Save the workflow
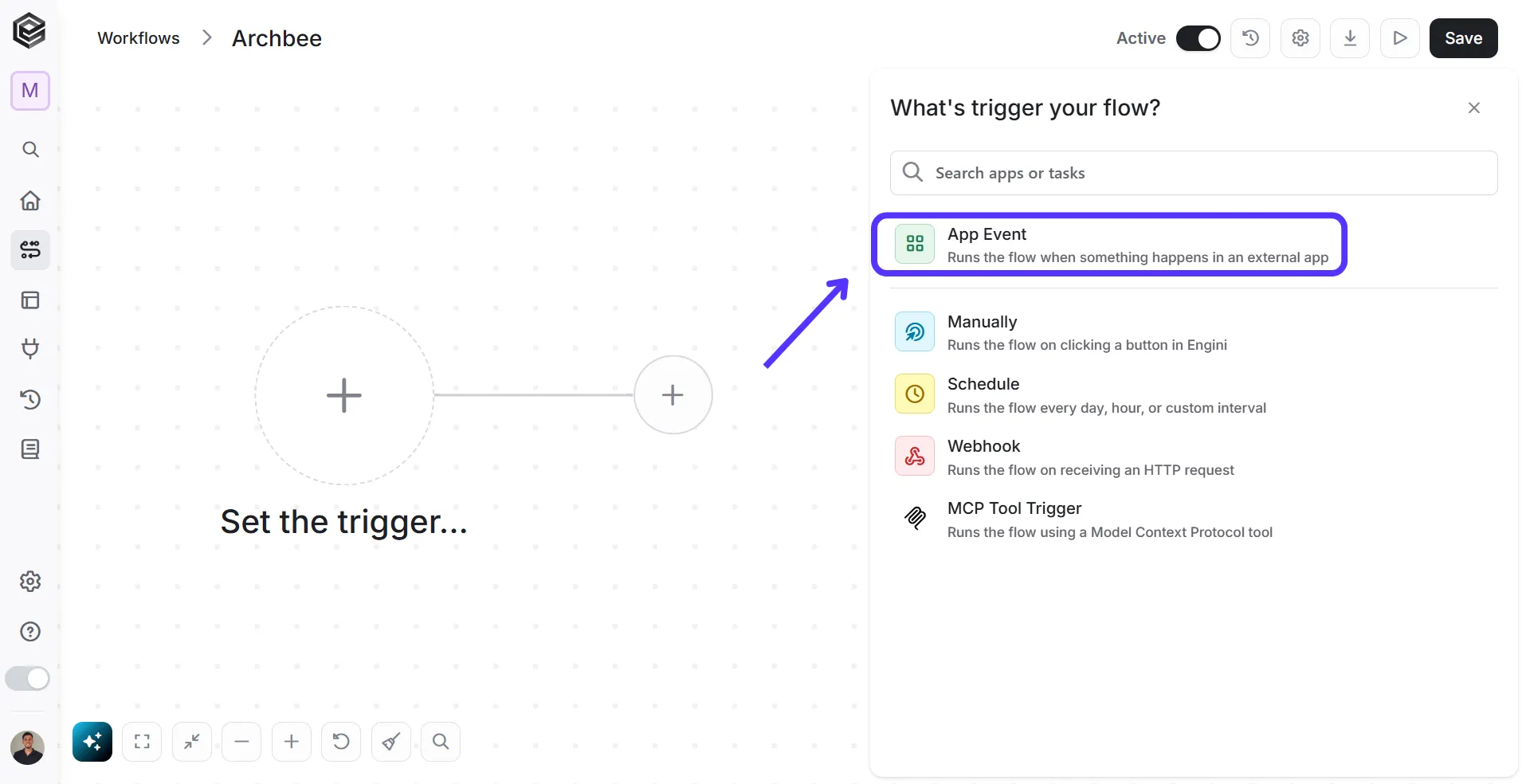This screenshot has height=784, width=1526. click(x=1464, y=38)
